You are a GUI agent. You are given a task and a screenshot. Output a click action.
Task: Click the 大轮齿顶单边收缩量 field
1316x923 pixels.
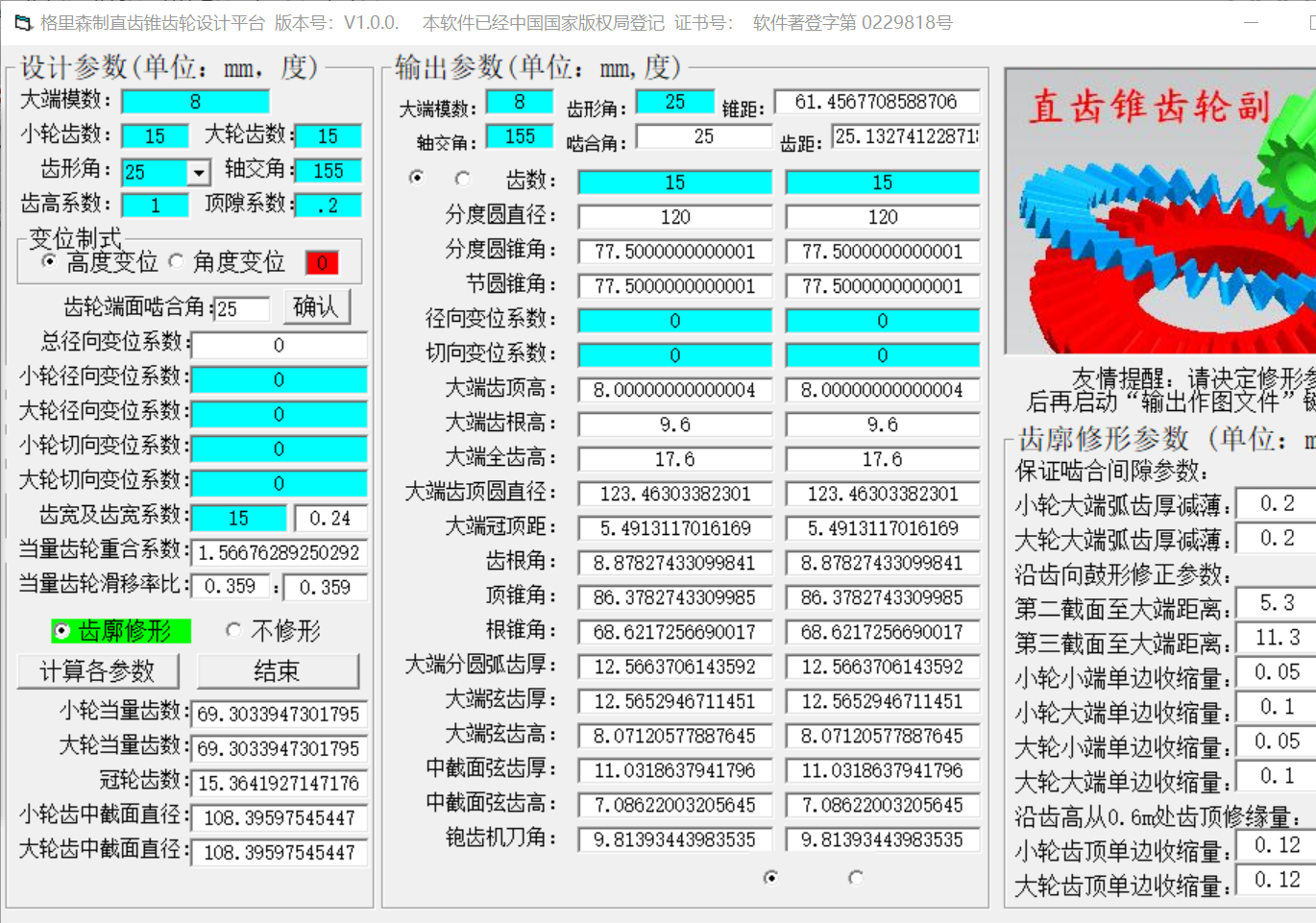1277,880
